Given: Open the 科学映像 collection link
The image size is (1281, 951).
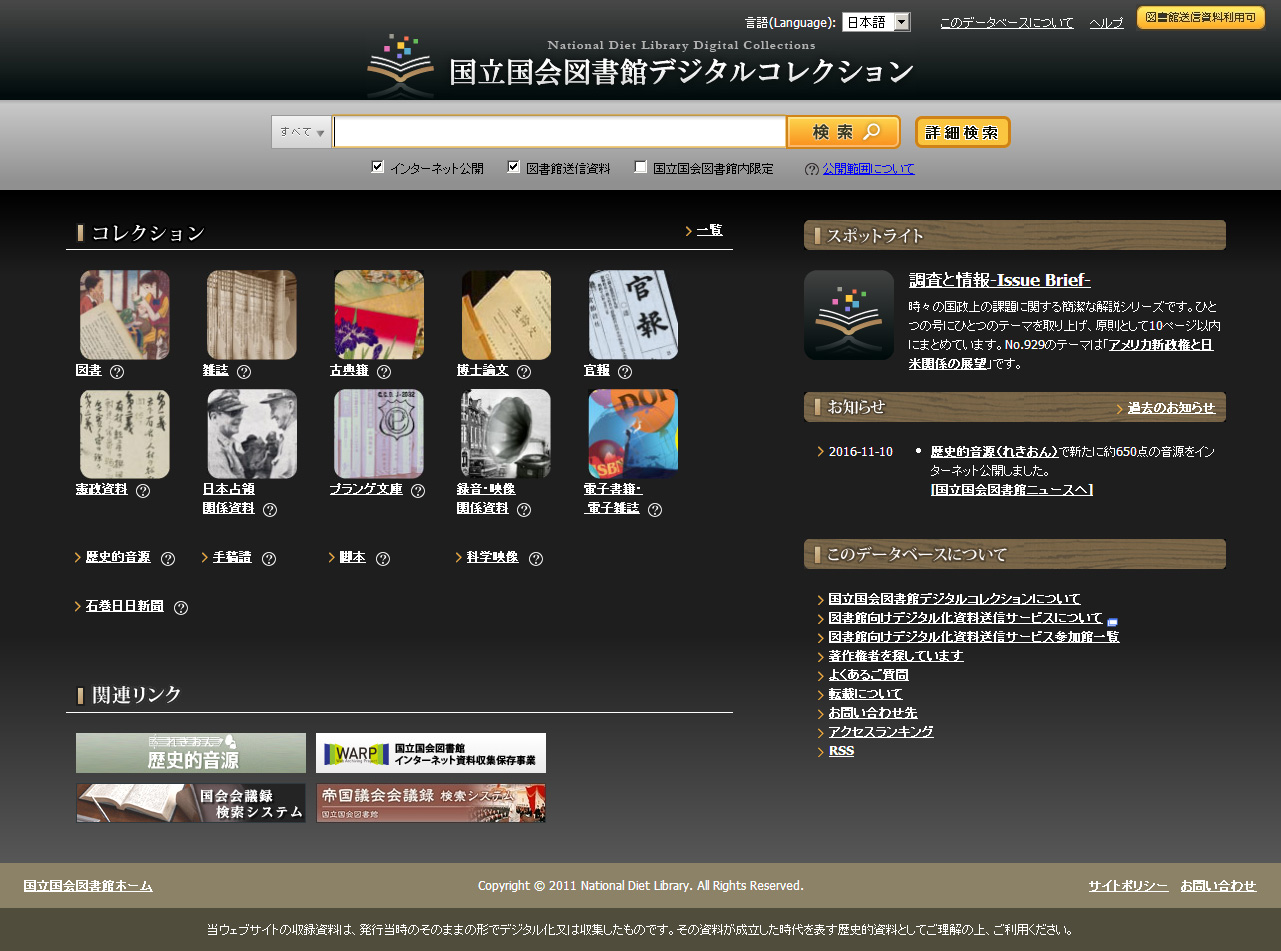Looking at the screenshot, I should click(x=492, y=557).
